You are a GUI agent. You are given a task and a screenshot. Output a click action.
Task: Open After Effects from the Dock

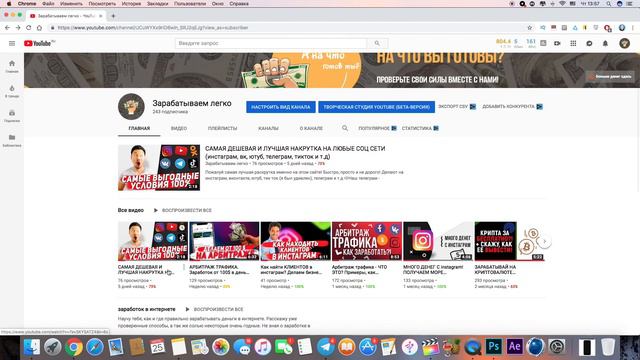click(514, 347)
